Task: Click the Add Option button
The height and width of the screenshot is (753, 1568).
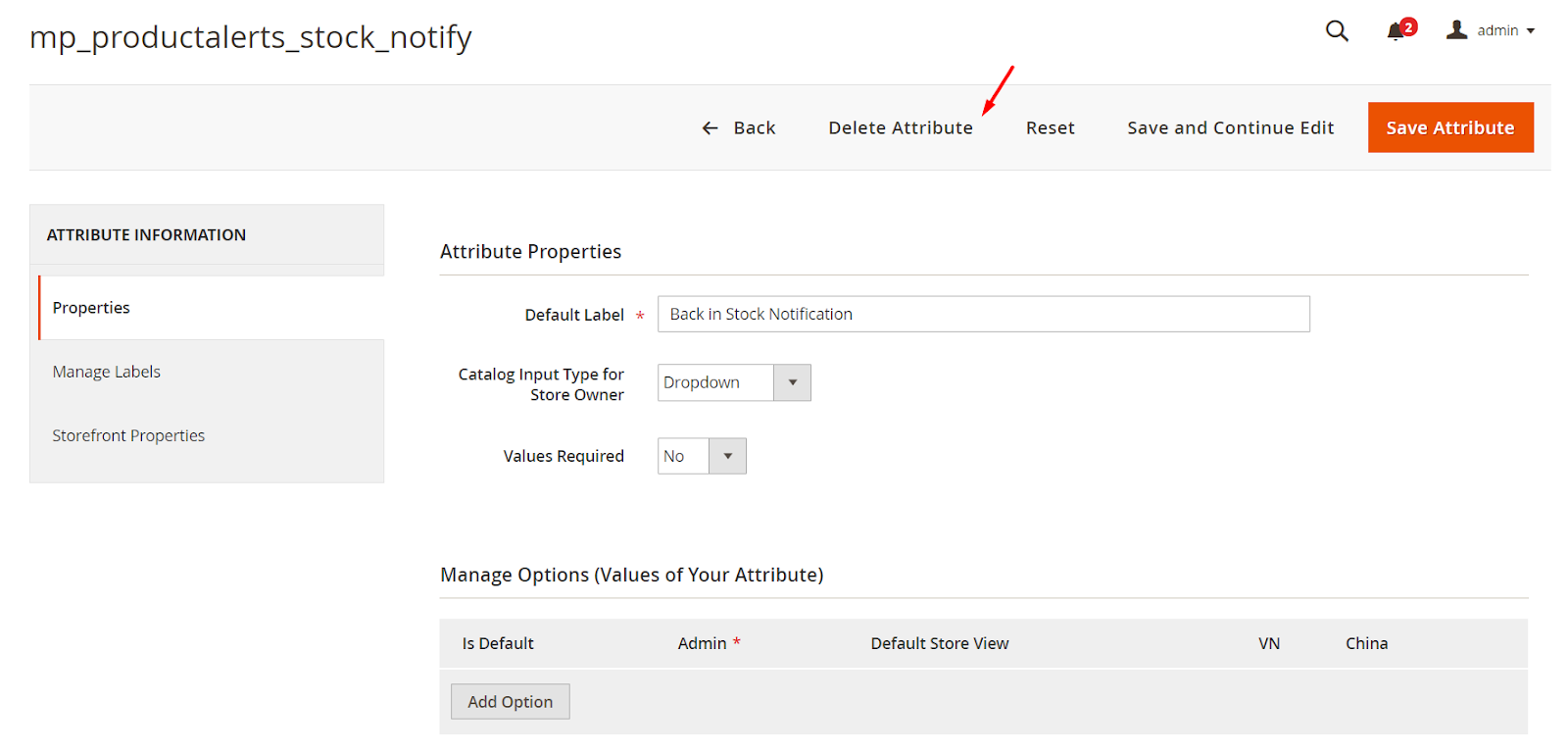Action: (x=510, y=702)
